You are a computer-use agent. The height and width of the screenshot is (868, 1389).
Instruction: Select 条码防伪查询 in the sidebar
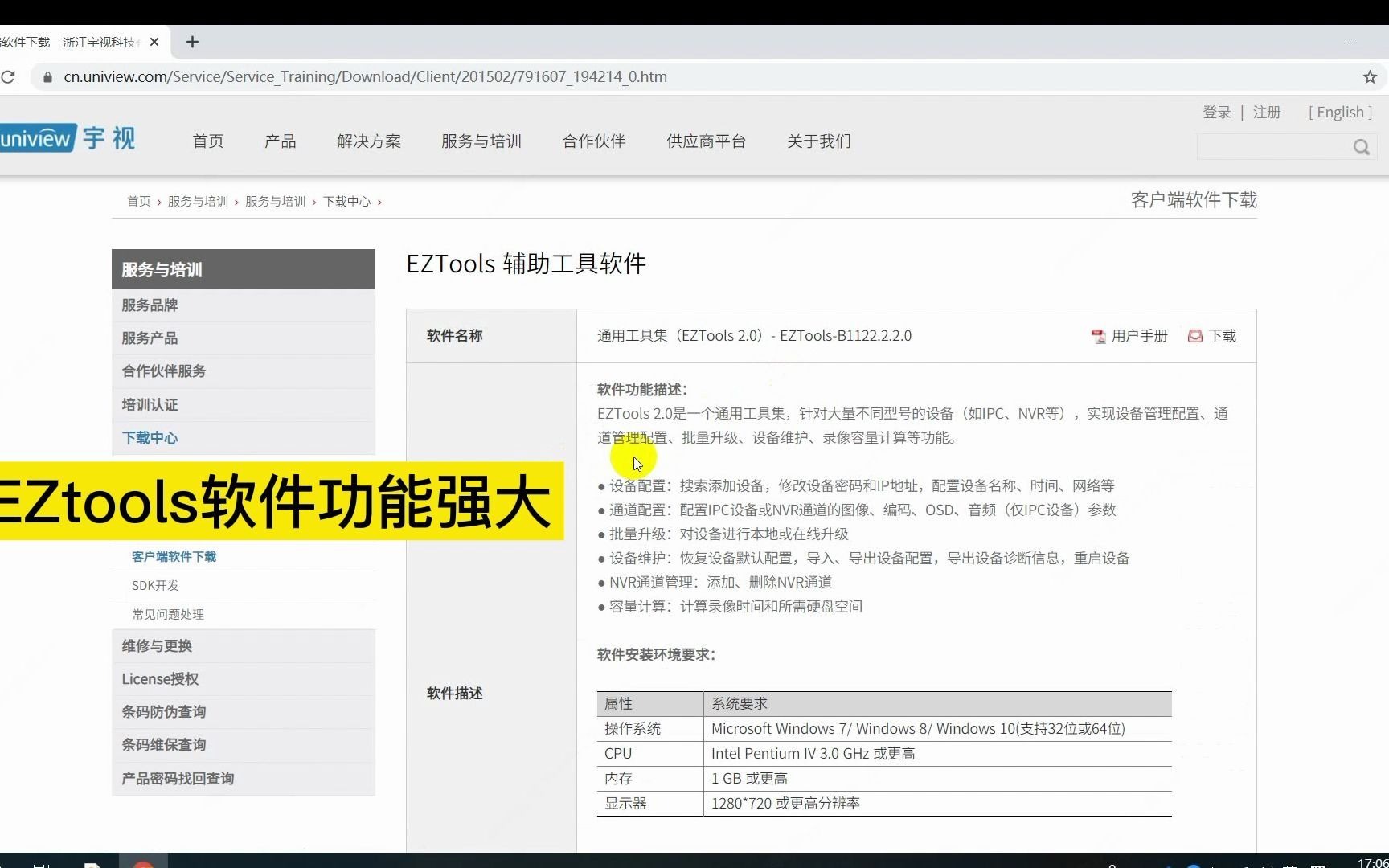pyautogui.click(x=244, y=712)
